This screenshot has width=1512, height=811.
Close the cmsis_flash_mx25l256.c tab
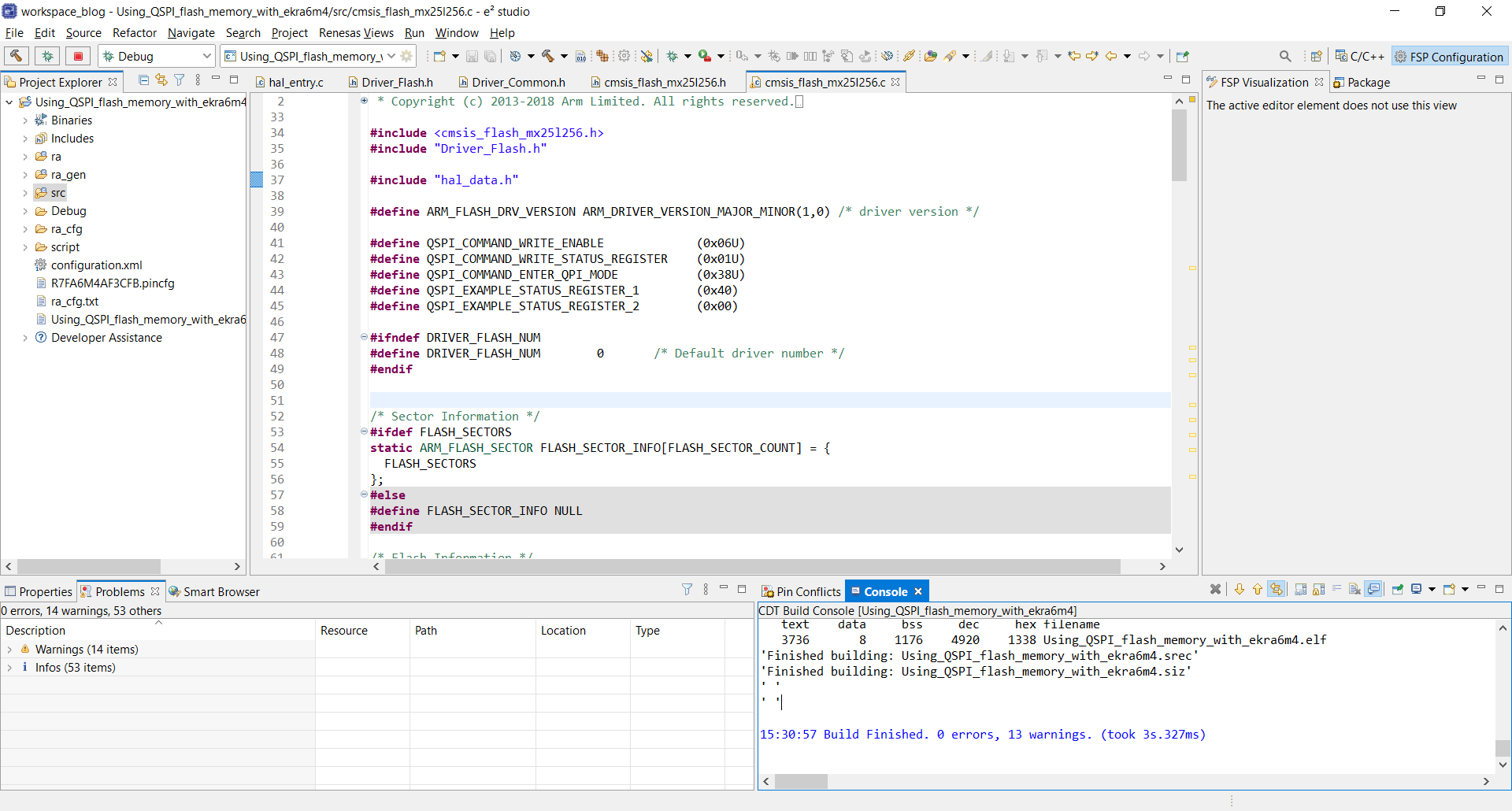[895, 82]
